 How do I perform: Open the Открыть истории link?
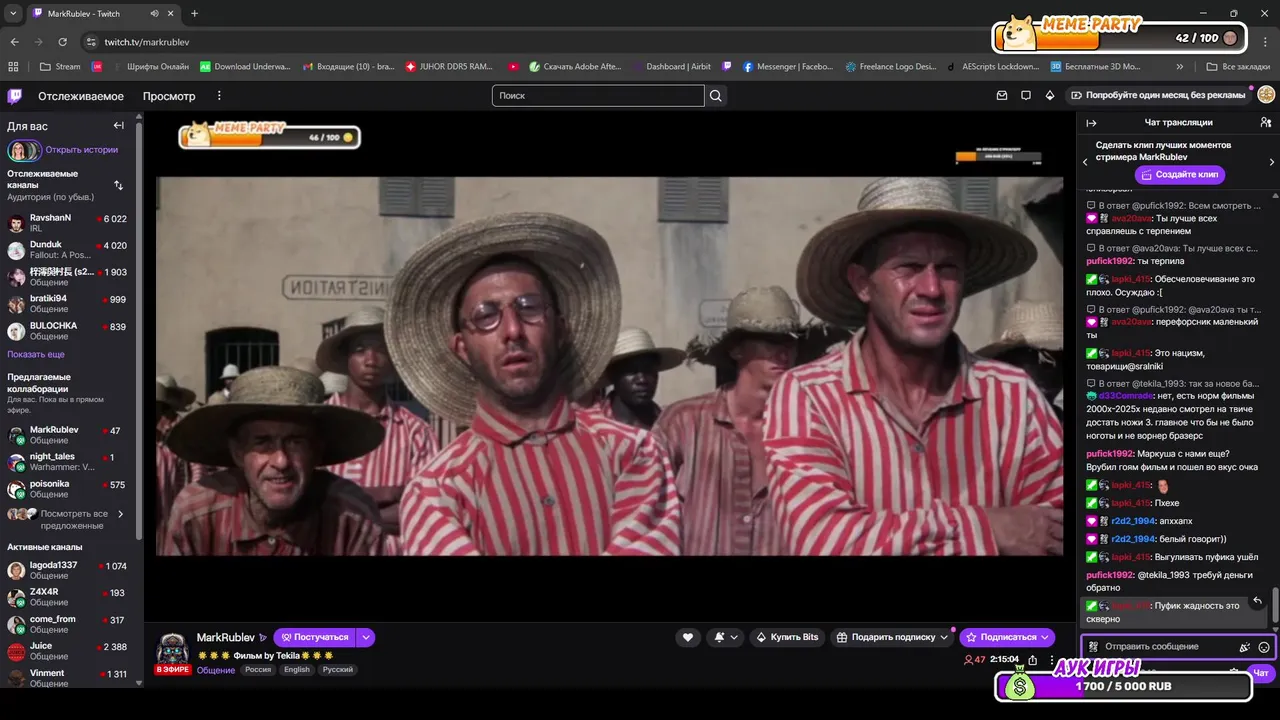tap(81, 150)
